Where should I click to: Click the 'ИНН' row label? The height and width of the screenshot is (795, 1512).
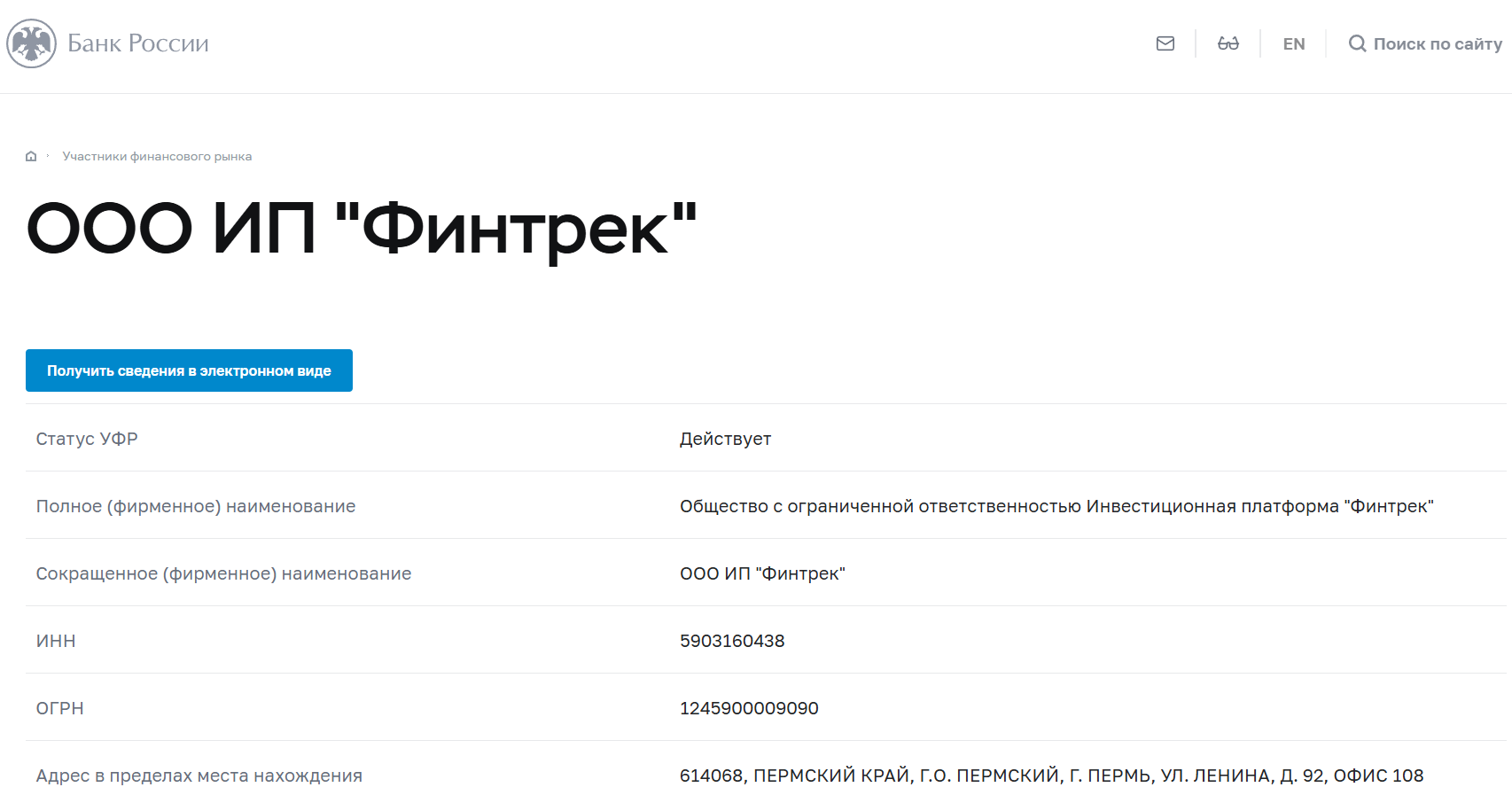point(56,641)
